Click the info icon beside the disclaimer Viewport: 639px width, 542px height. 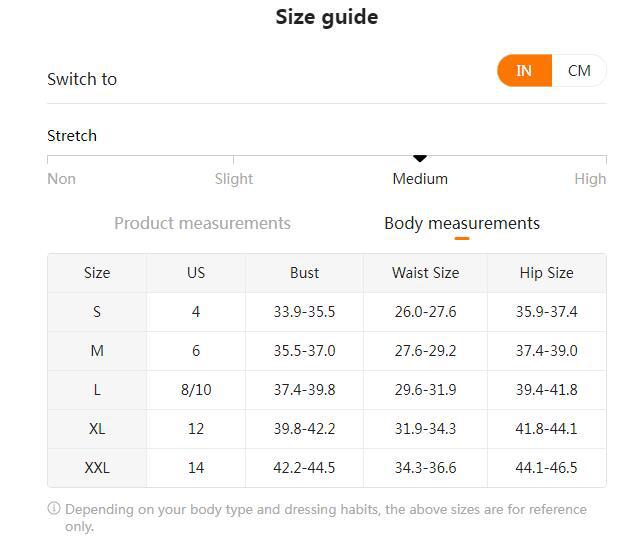pos(54,509)
